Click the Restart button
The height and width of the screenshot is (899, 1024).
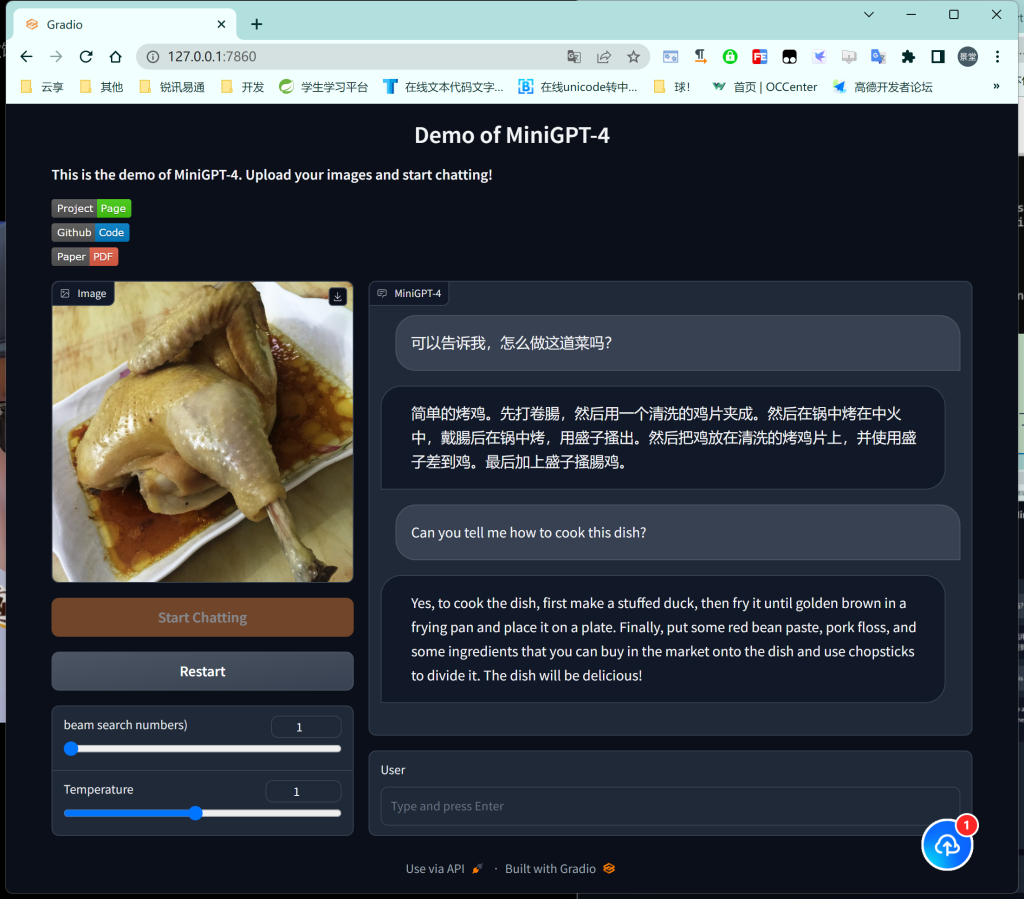click(x=202, y=671)
